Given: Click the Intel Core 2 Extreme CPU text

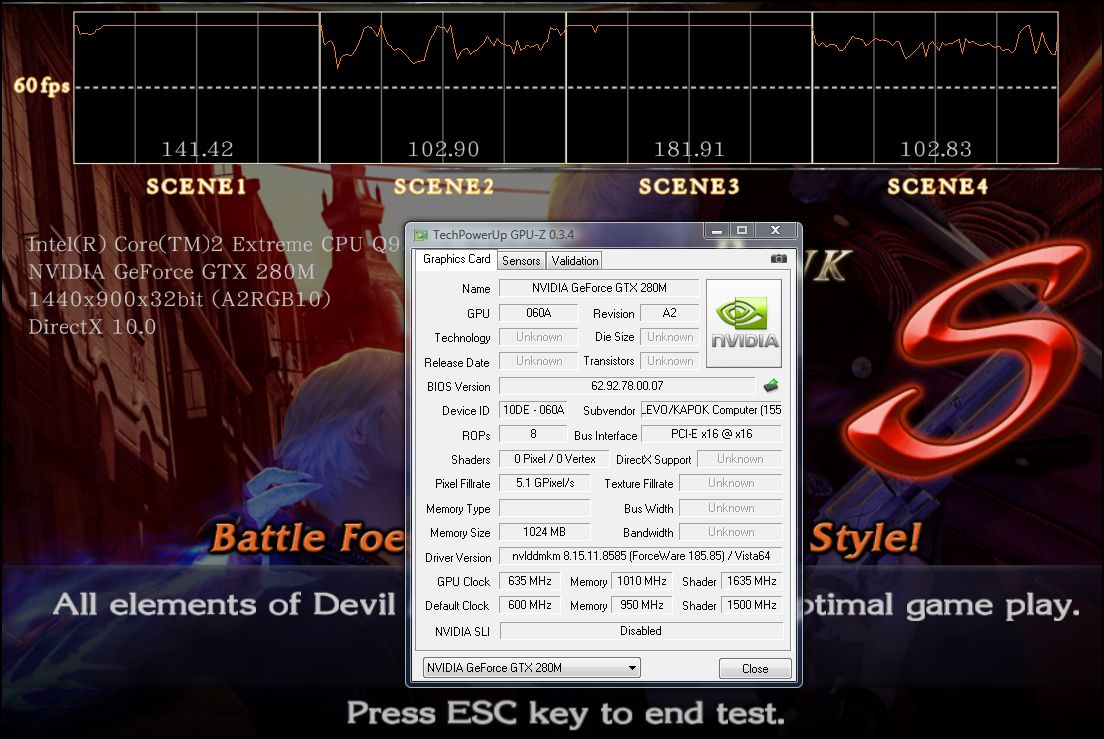Looking at the screenshot, I should point(214,244).
